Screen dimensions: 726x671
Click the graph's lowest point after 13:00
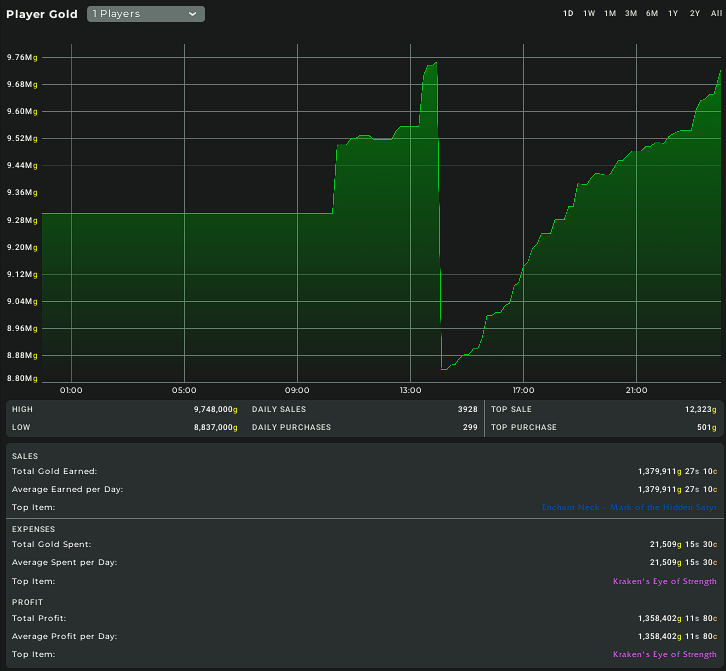pos(443,369)
